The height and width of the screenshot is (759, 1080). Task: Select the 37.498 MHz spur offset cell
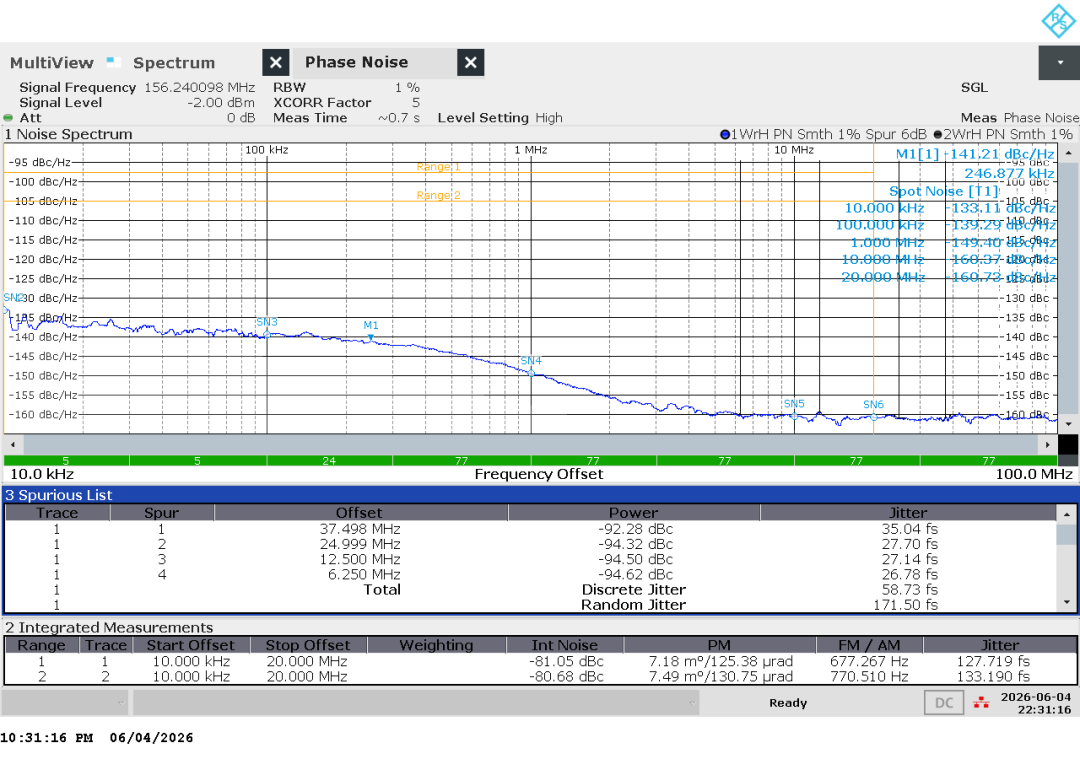click(x=360, y=529)
